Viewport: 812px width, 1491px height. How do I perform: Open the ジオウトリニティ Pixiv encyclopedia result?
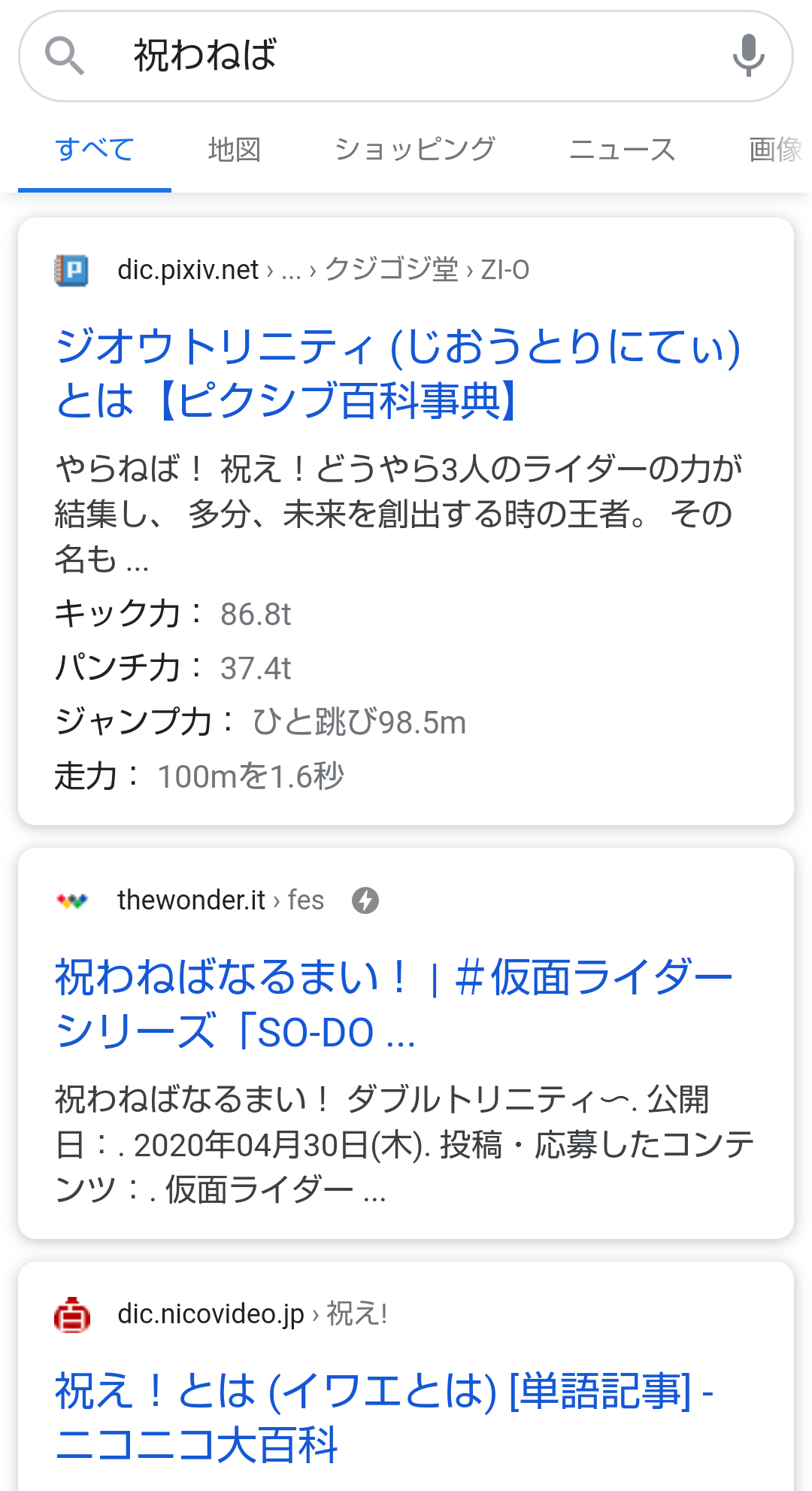pyautogui.click(x=398, y=373)
